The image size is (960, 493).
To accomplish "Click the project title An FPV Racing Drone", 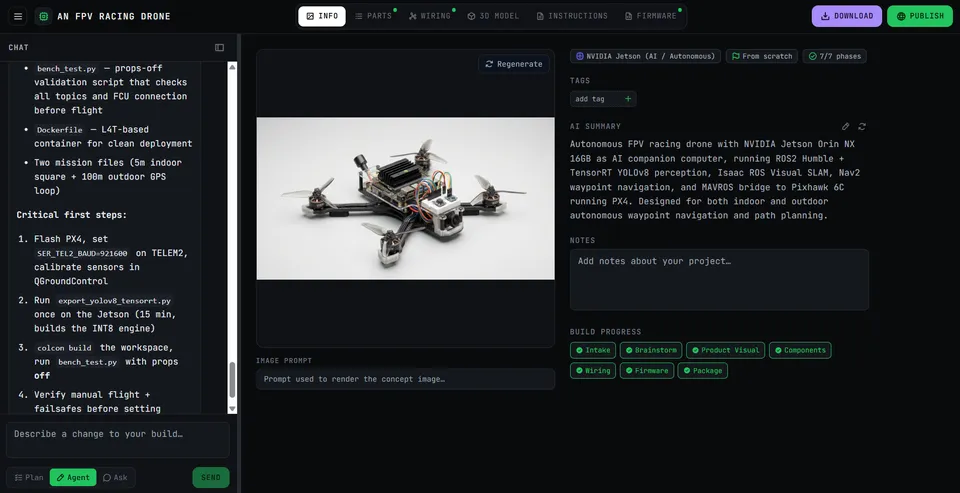I will coord(114,17).
